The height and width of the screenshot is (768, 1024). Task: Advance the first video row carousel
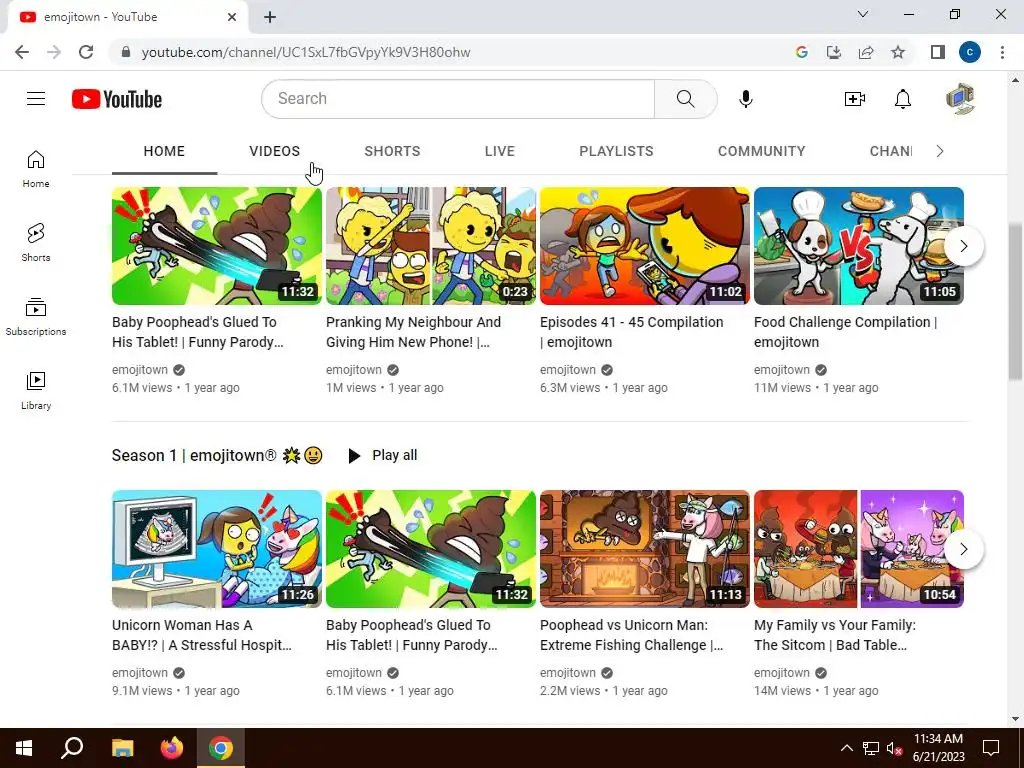pos(964,246)
